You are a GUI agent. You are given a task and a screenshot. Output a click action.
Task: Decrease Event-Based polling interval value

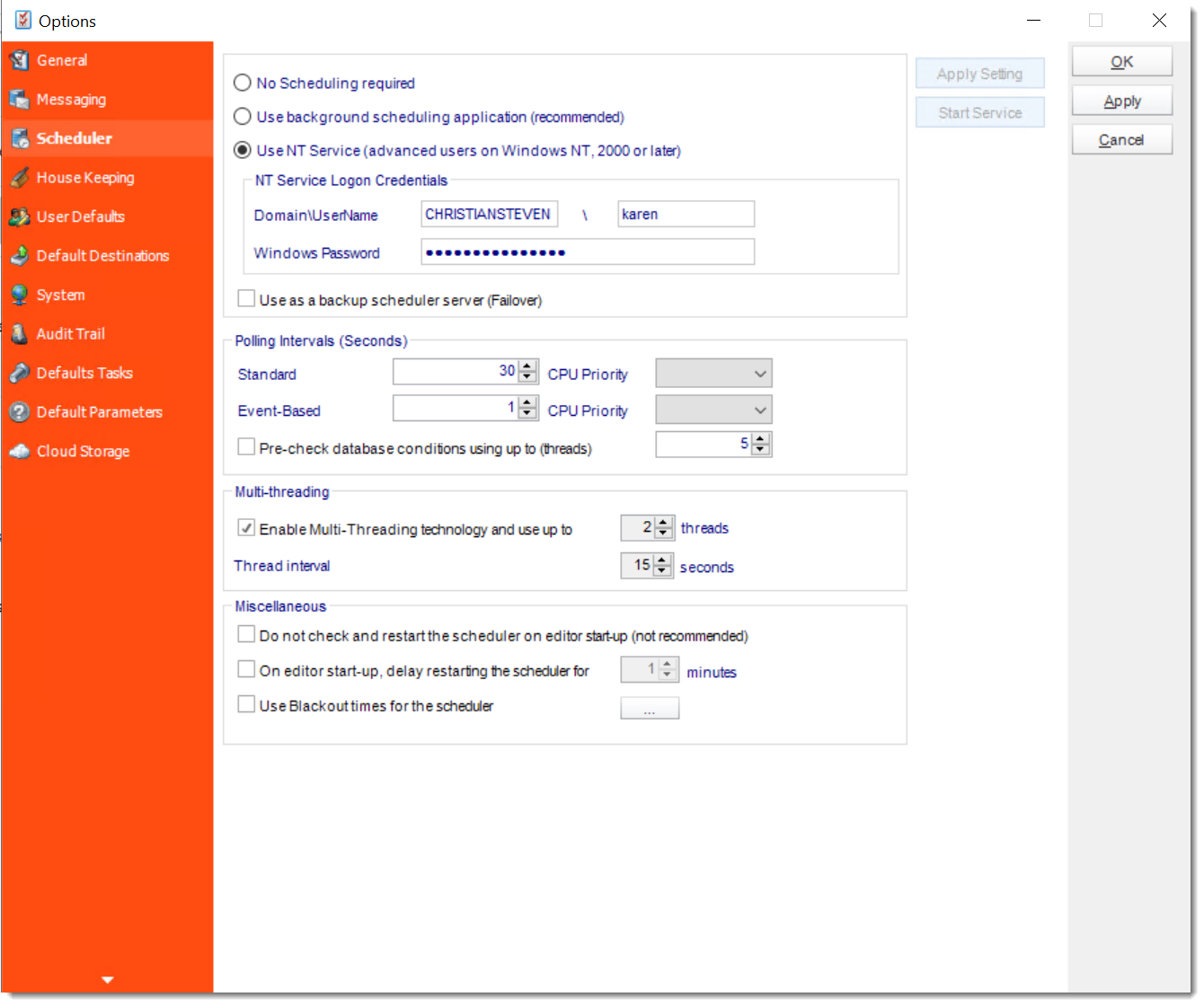click(x=527, y=413)
